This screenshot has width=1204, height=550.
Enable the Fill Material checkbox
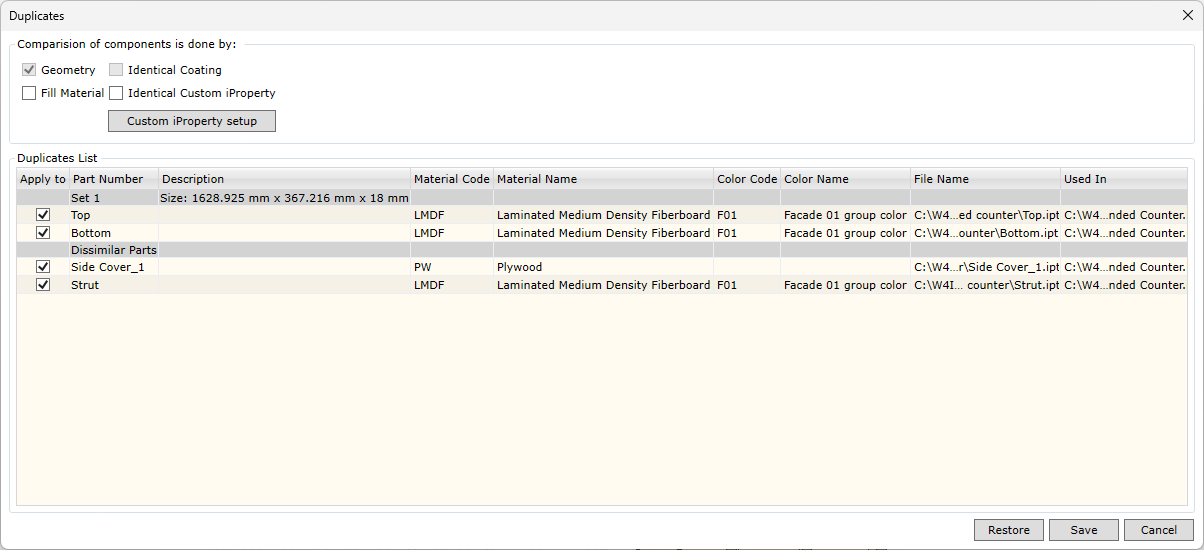(x=29, y=93)
